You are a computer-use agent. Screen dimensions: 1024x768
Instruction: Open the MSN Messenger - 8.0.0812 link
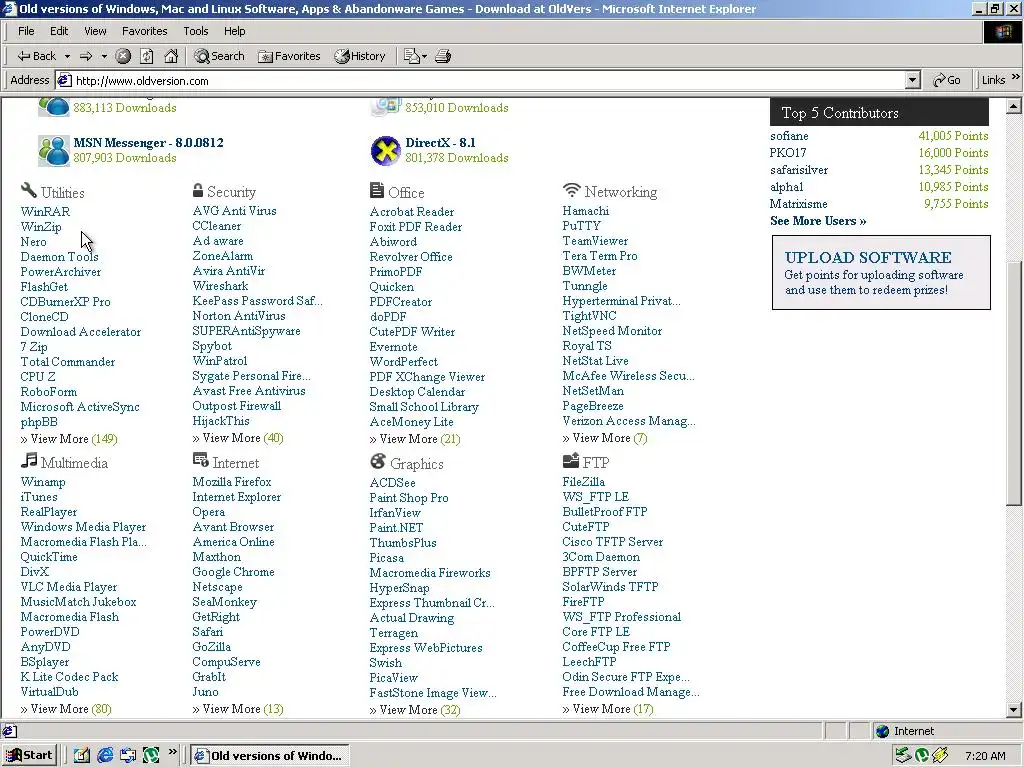click(x=148, y=142)
